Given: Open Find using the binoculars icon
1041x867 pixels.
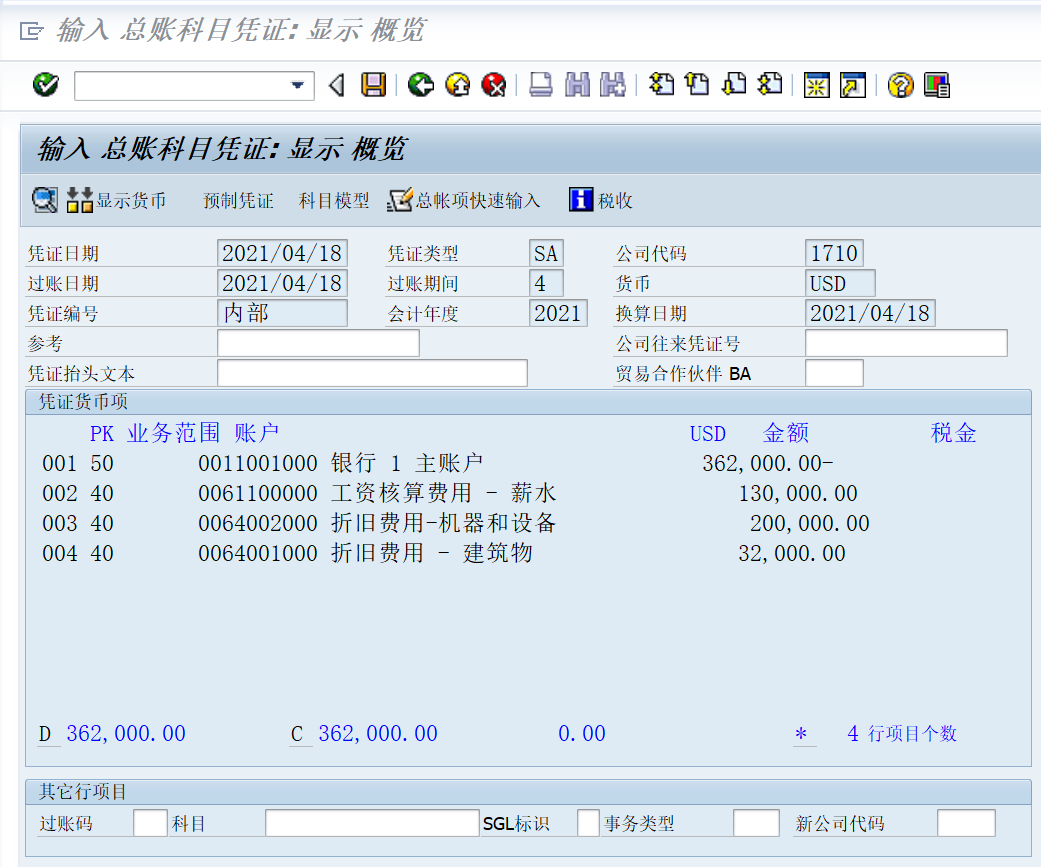Looking at the screenshot, I should point(577,85).
